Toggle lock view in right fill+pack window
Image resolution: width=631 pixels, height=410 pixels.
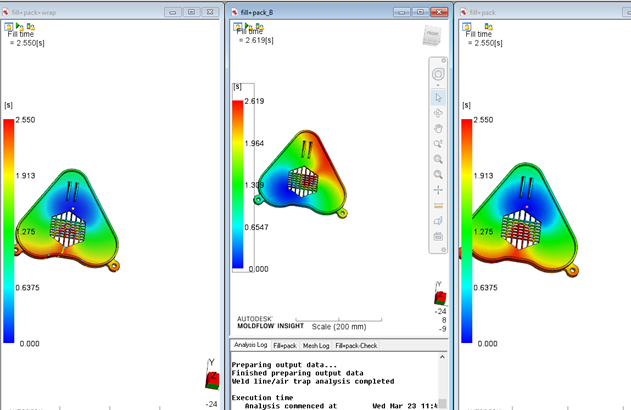point(466,27)
